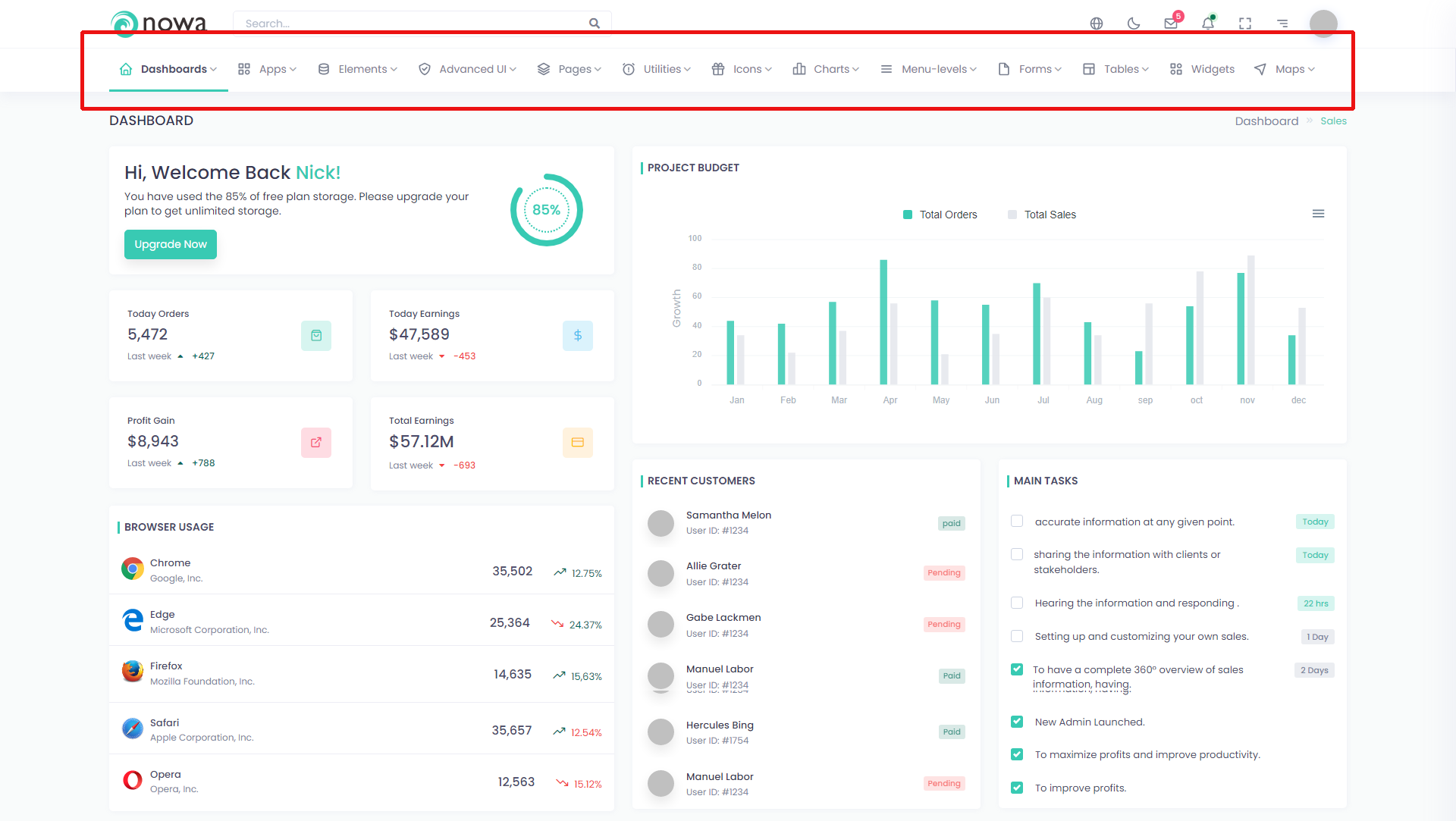The image size is (1456, 821).
Task: Check the 'accurate information at any given point' task
Action: point(1017,521)
